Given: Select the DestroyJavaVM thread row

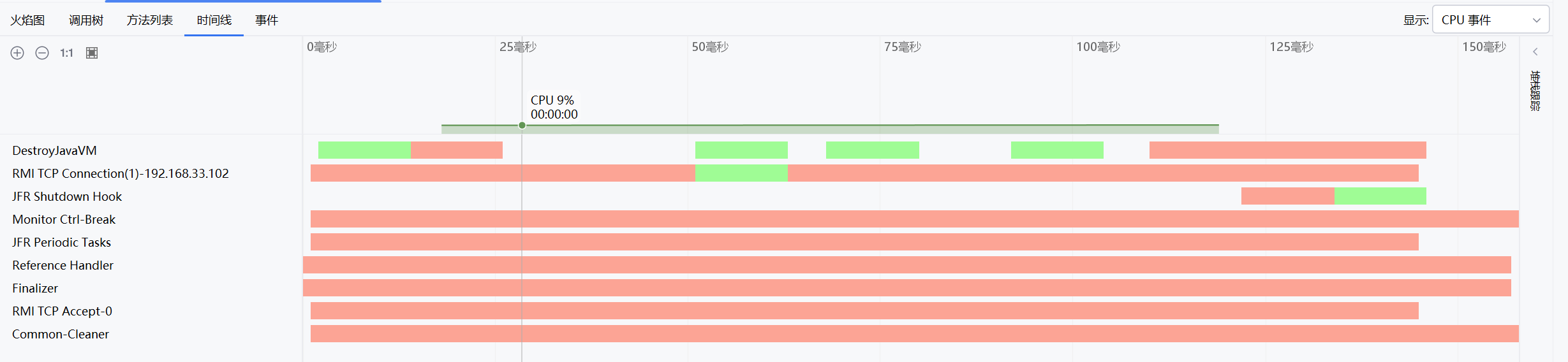Looking at the screenshot, I should point(55,150).
